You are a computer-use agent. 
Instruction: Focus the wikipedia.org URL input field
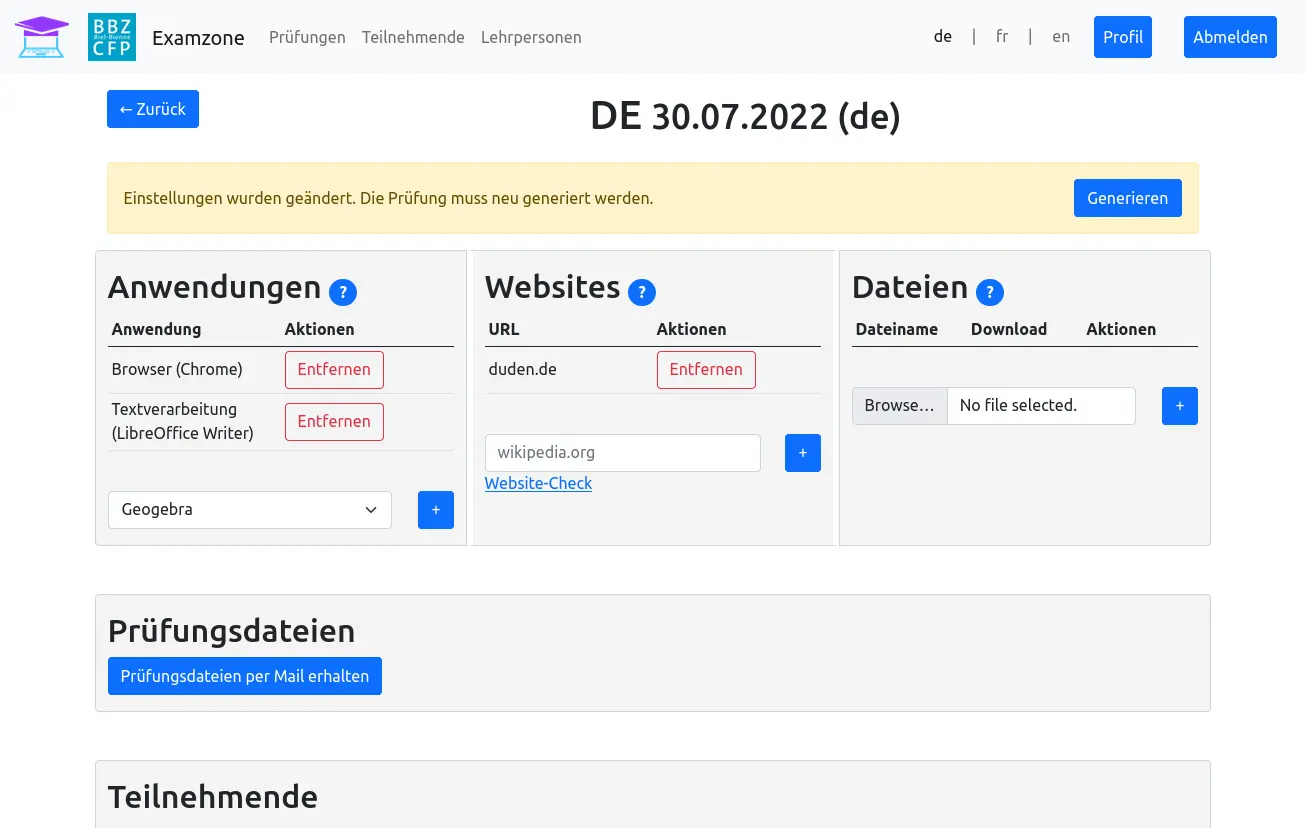[x=623, y=453]
